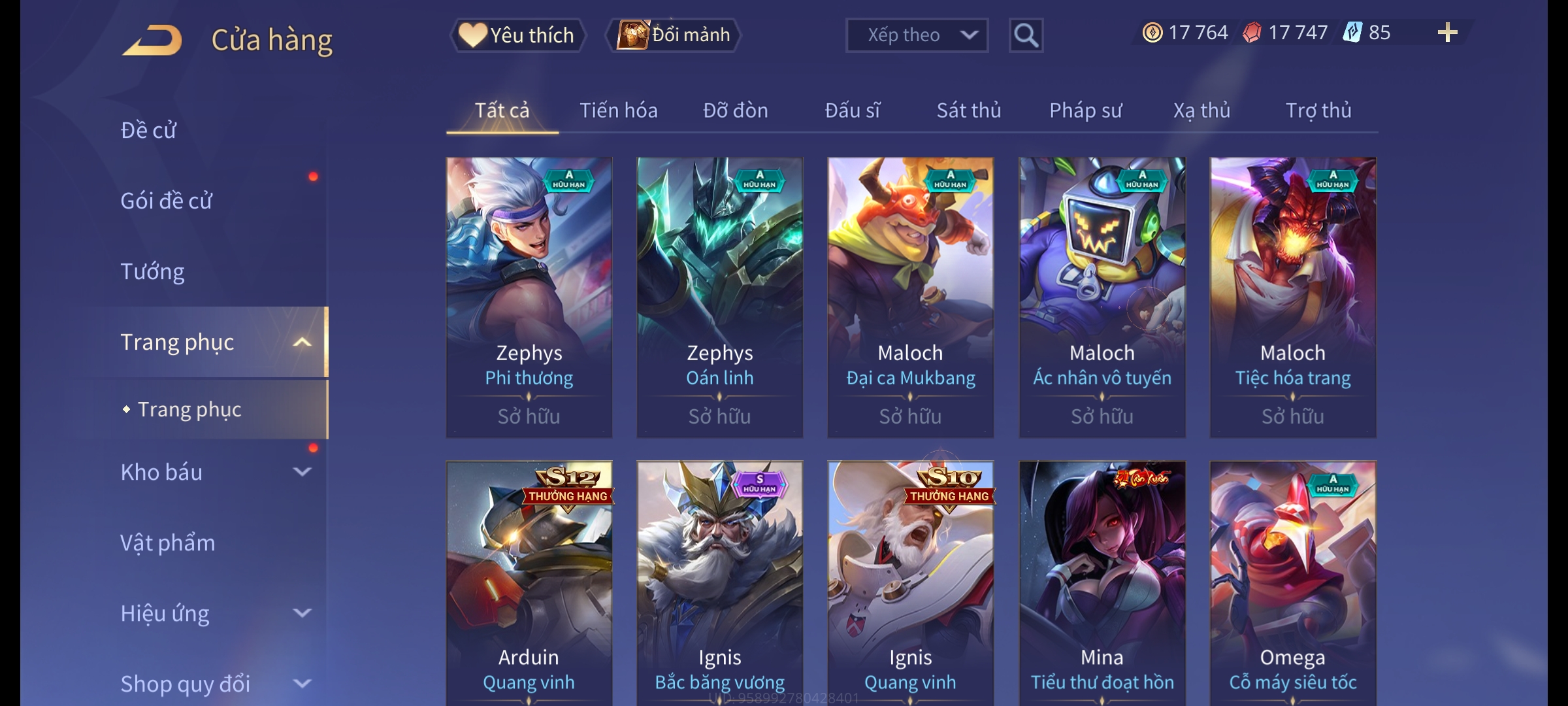Expand the Hiệu ứng sidebar section
Viewport: 1568px width, 706px height.
click(x=302, y=613)
